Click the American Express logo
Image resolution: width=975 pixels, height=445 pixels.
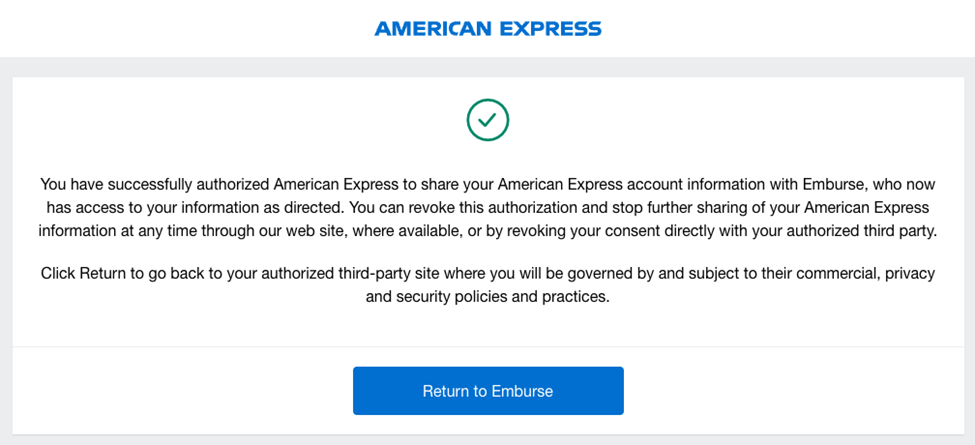488,29
